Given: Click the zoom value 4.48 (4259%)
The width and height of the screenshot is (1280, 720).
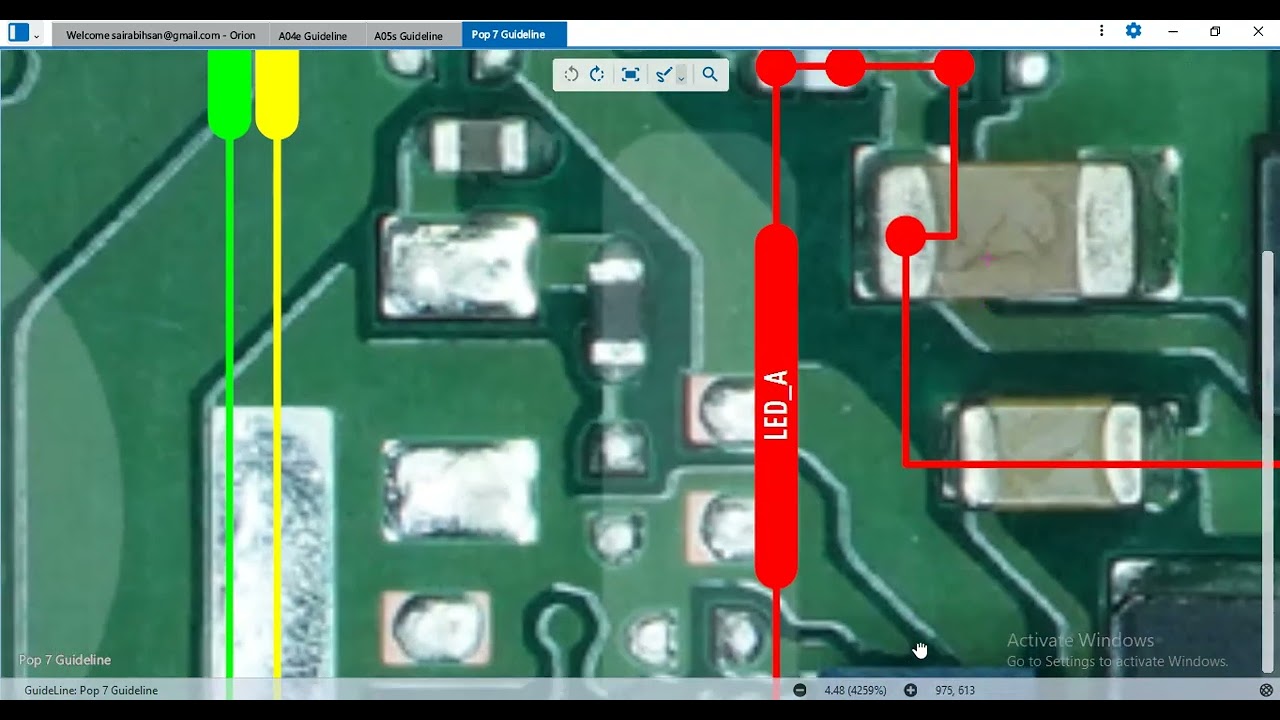Looking at the screenshot, I should (855, 690).
